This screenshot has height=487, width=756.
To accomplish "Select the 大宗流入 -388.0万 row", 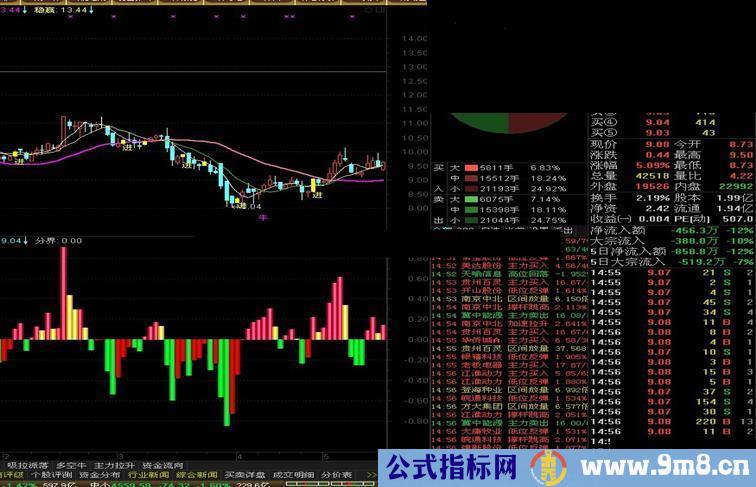I will pyautogui.click(x=672, y=241).
